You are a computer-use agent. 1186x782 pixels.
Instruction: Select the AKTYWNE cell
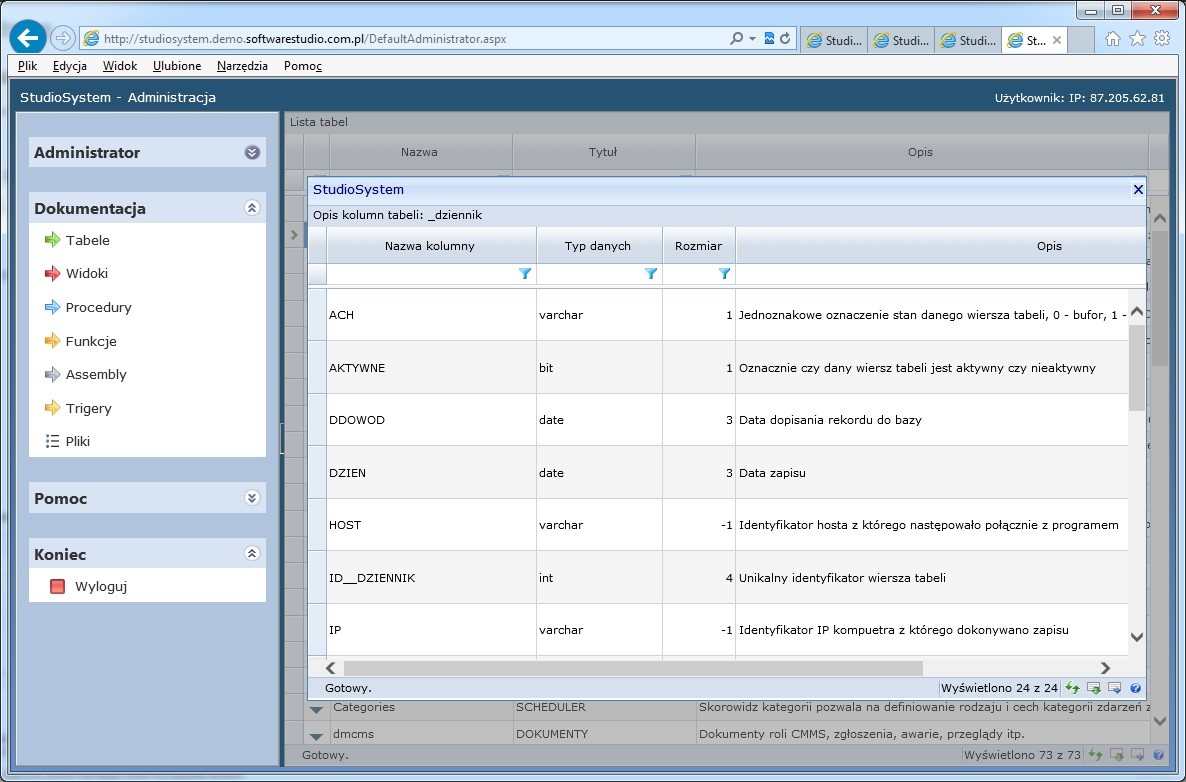[x=431, y=368]
